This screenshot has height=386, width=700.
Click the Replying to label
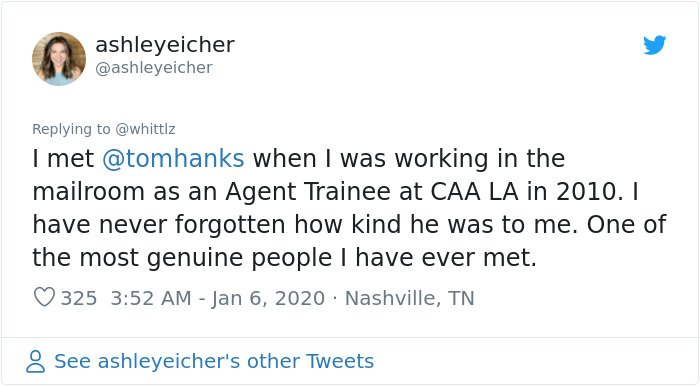click(x=71, y=129)
